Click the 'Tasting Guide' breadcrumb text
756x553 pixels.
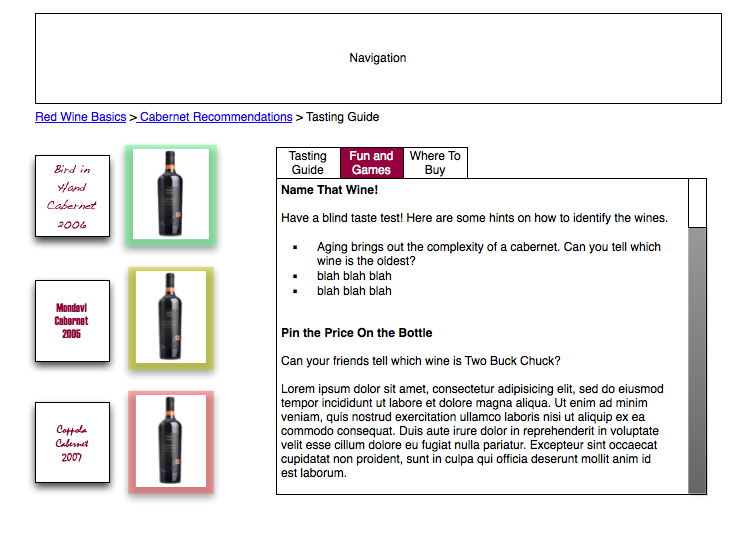point(342,117)
